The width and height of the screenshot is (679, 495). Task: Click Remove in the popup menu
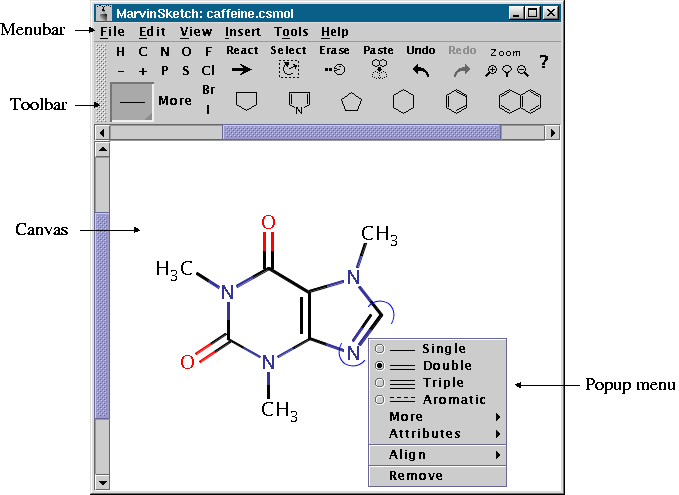point(416,476)
